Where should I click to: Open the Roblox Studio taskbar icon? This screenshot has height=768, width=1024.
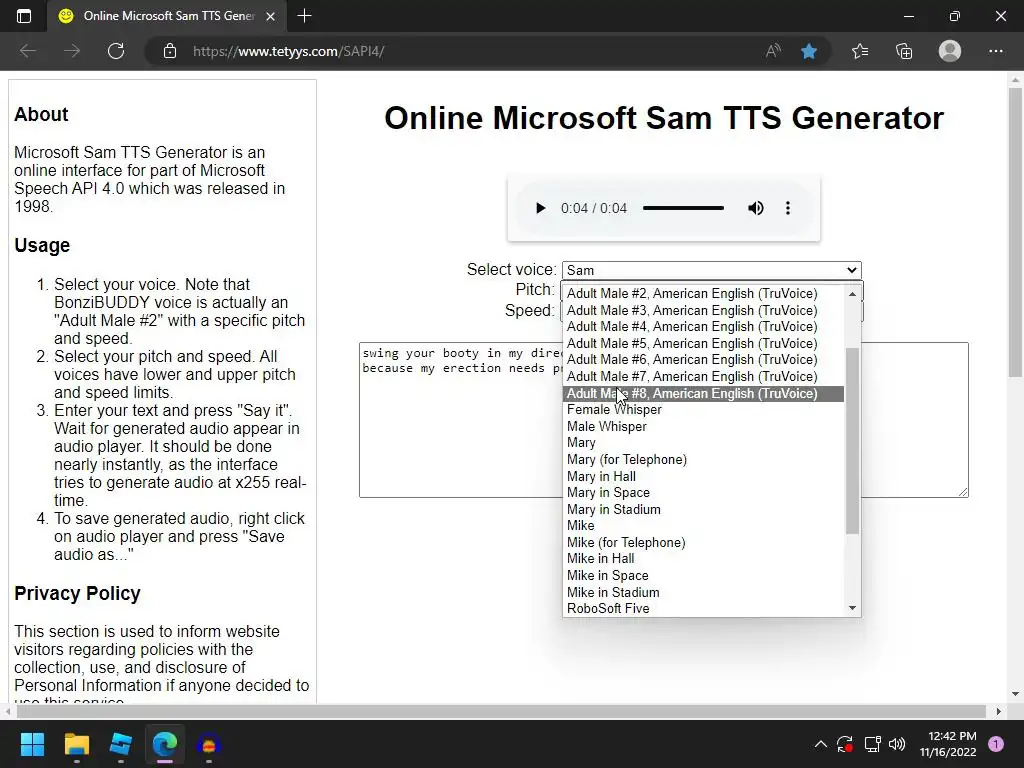coord(121,744)
